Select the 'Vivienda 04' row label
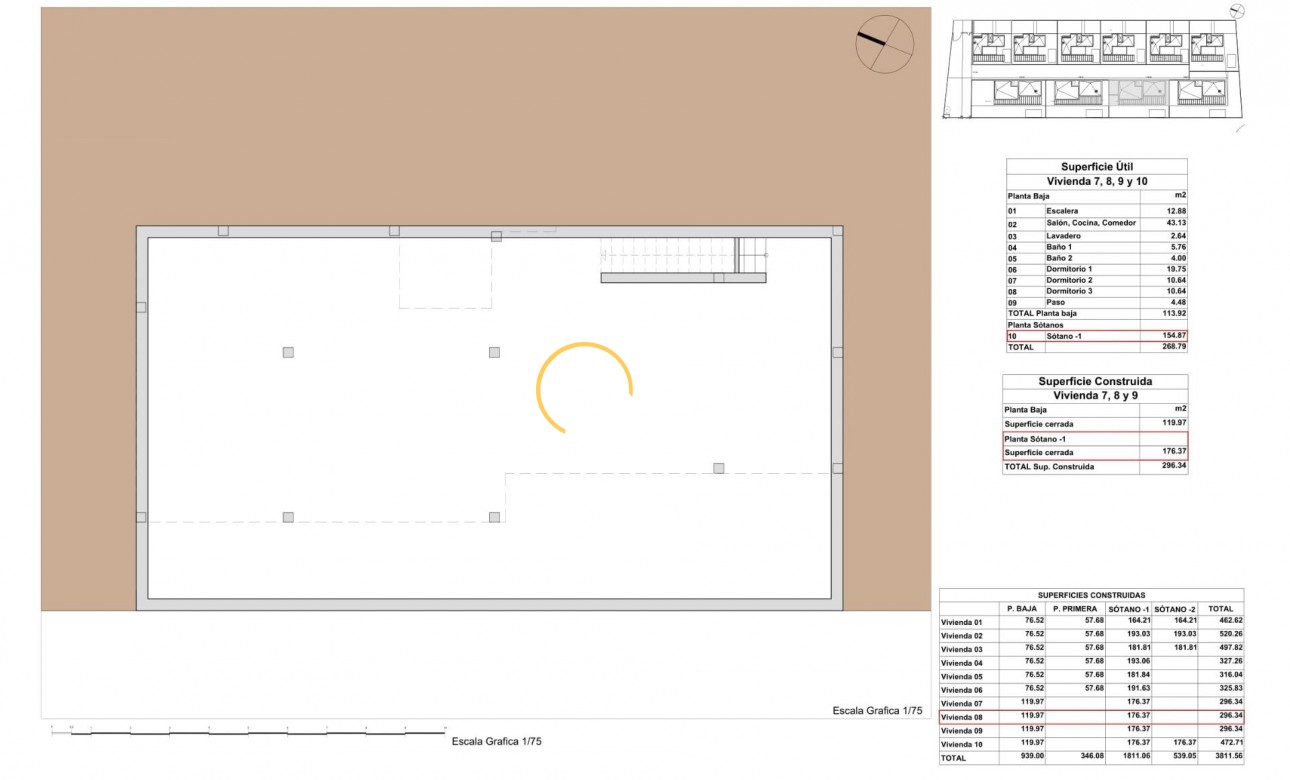The image size is (1290, 780). coord(962,663)
